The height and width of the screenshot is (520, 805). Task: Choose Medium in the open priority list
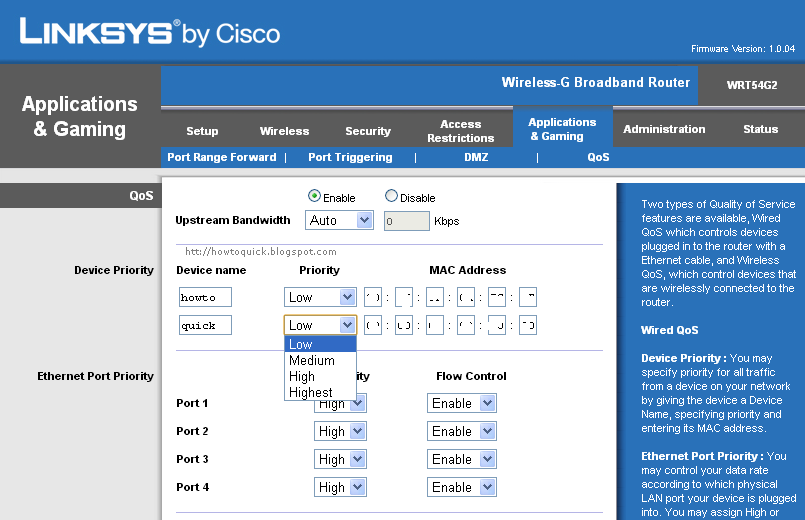(320, 360)
